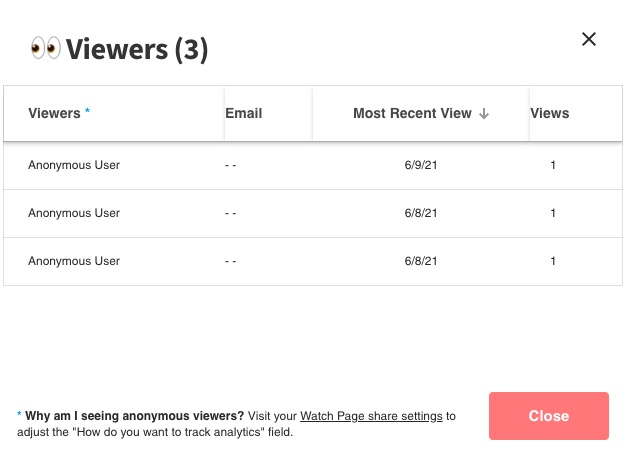Open the Watch Page share settings link

tap(371, 415)
